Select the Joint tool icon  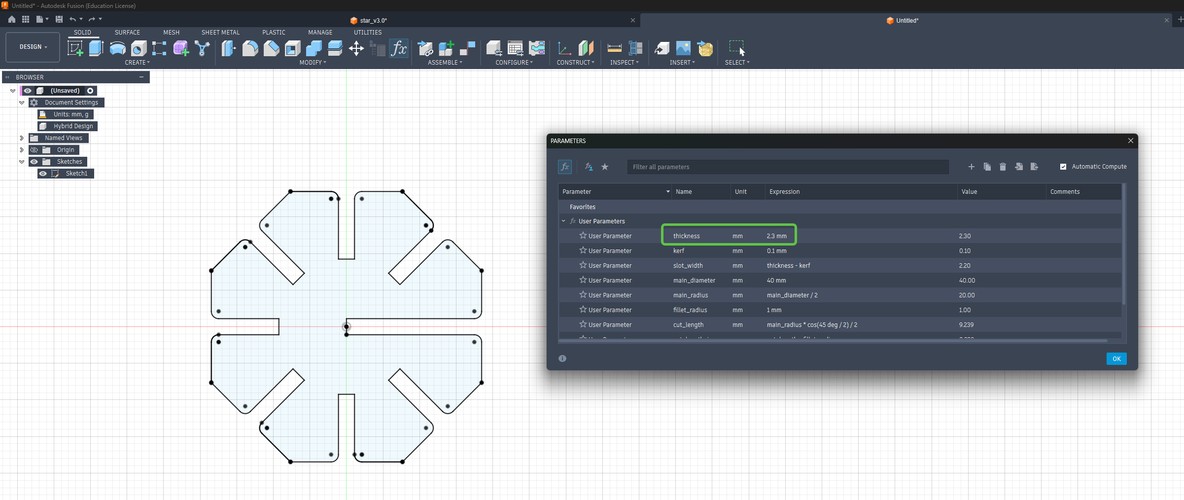pos(467,48)
